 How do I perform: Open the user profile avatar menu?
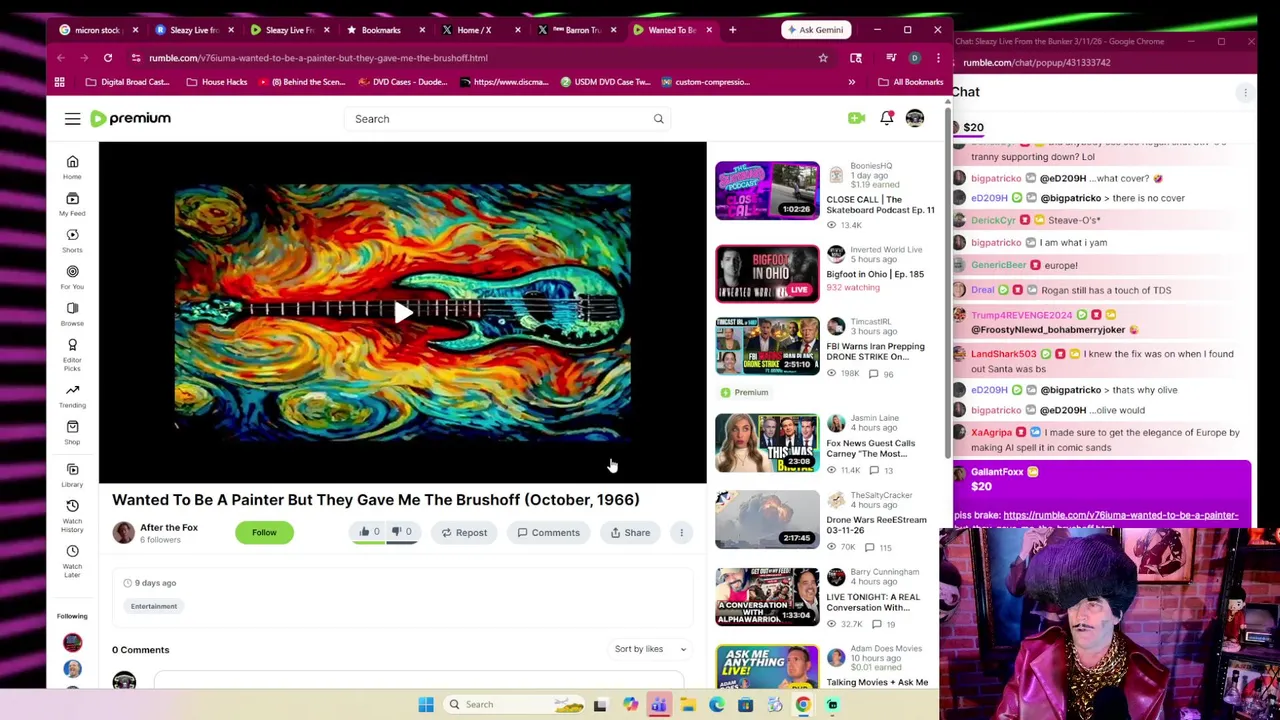point(915,118)
